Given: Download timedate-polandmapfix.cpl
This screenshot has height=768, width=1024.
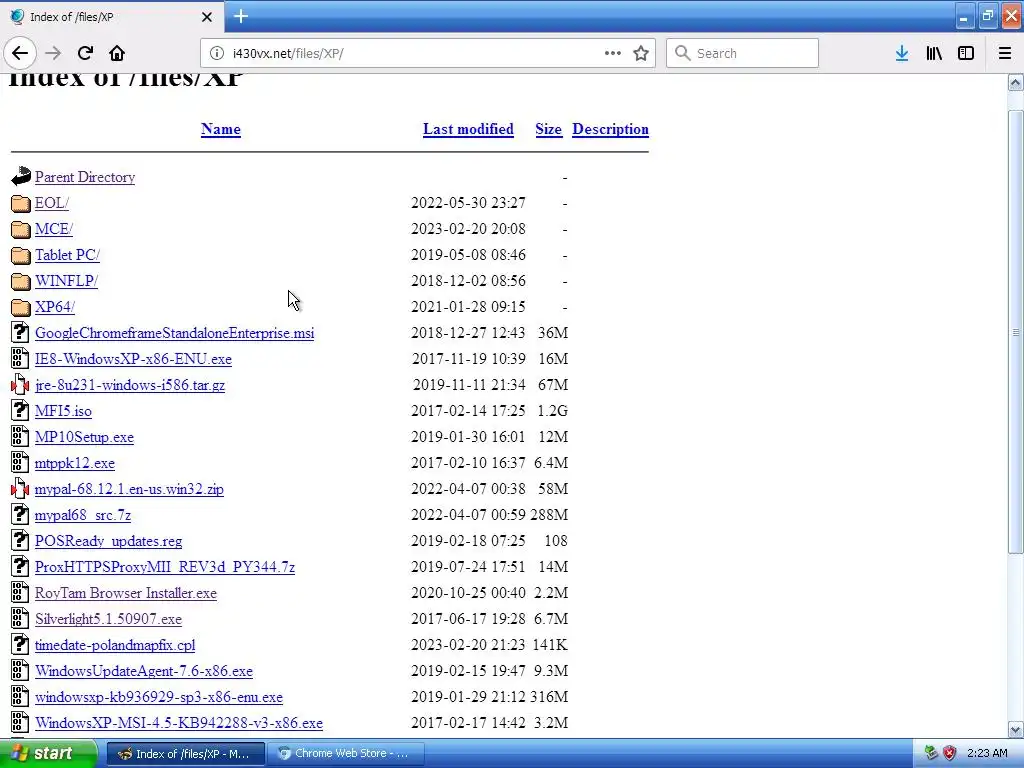Looking at the screenshot, I should [115, 645].
